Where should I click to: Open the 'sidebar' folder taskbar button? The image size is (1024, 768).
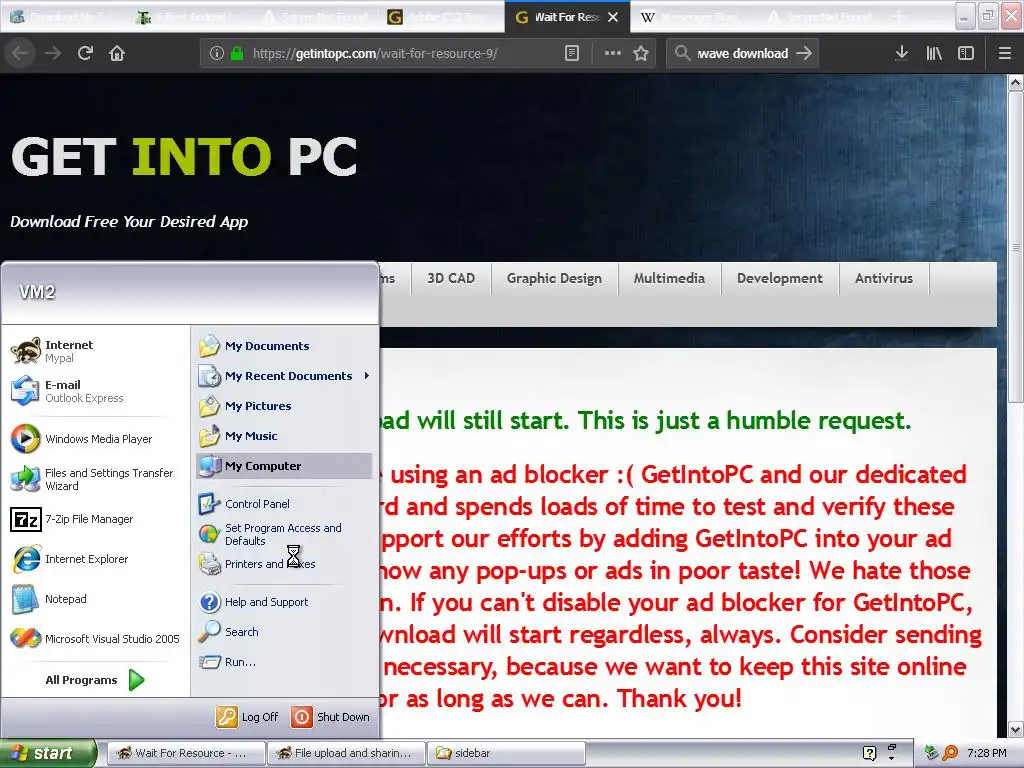(506, 753)
